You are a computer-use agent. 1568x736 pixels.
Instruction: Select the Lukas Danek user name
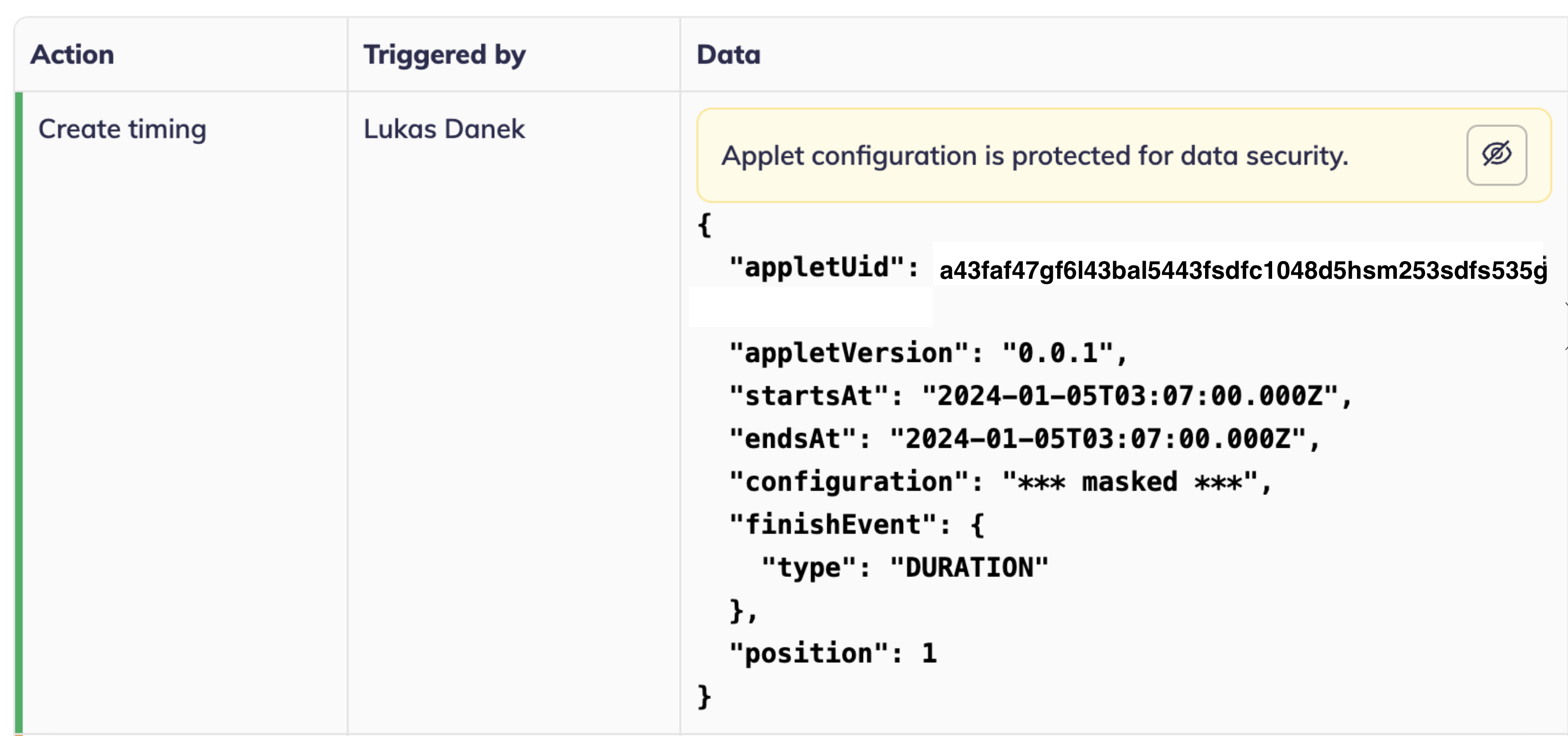pyautogui.click(x=444, y=129)
